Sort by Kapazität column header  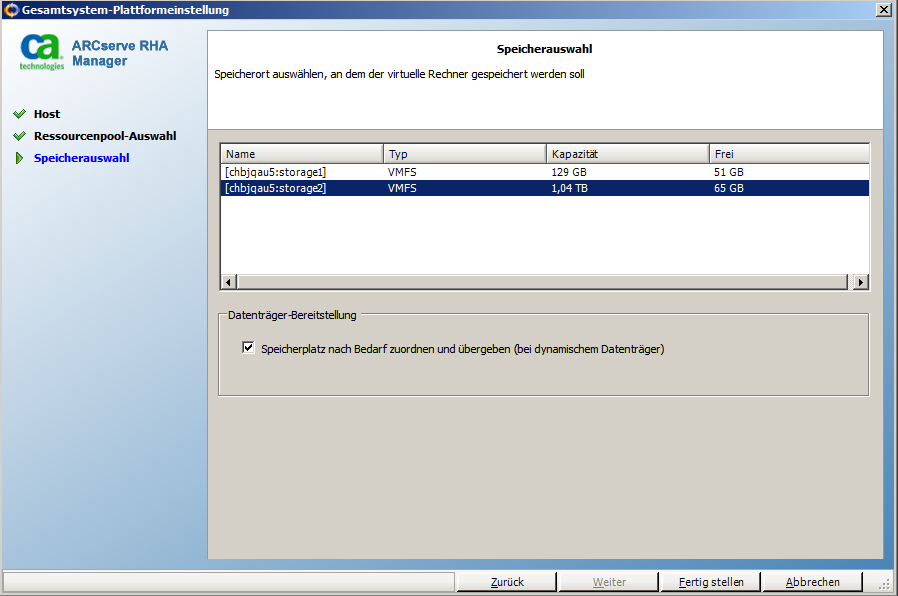coord(628,154)
